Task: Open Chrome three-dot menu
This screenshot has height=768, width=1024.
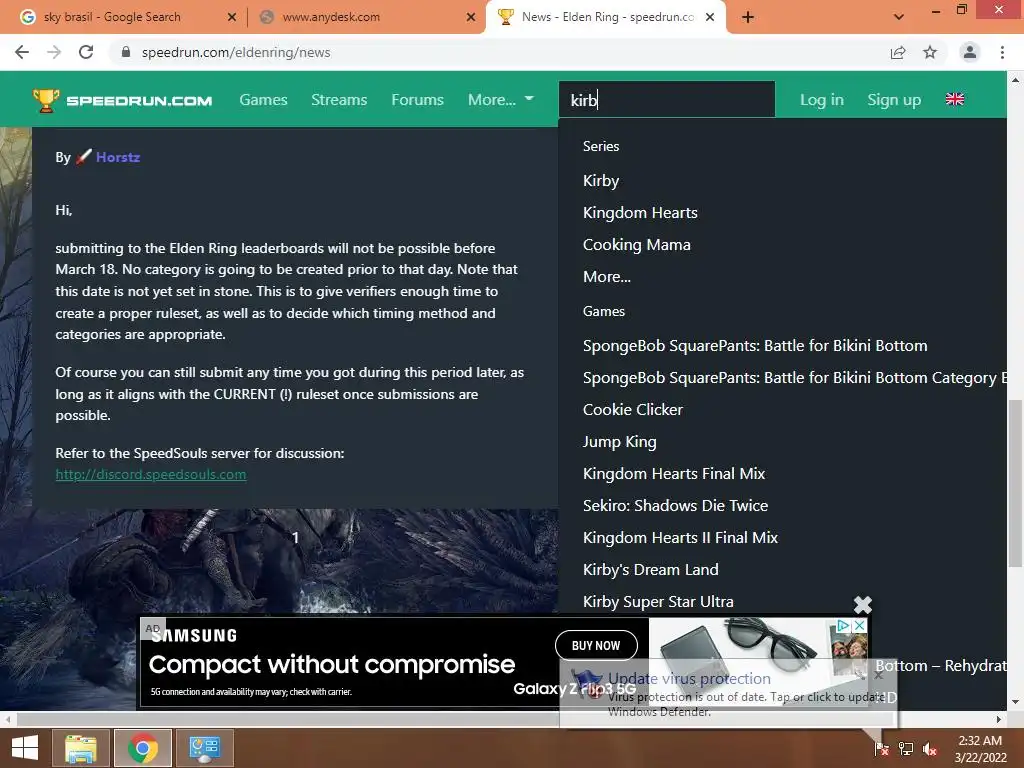Action: pos(1002,52)
